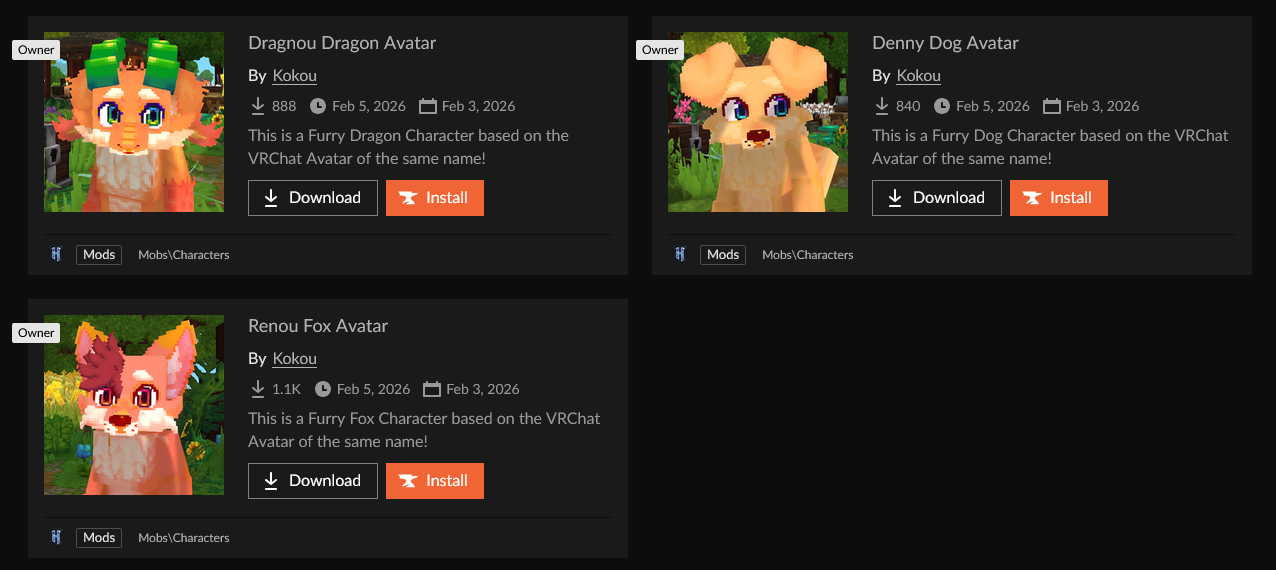Open the Dragnou Dragon Avatar thumbnail image
Screen dimensions: 1276x570
pyautogui.click(x=134, y=122)
